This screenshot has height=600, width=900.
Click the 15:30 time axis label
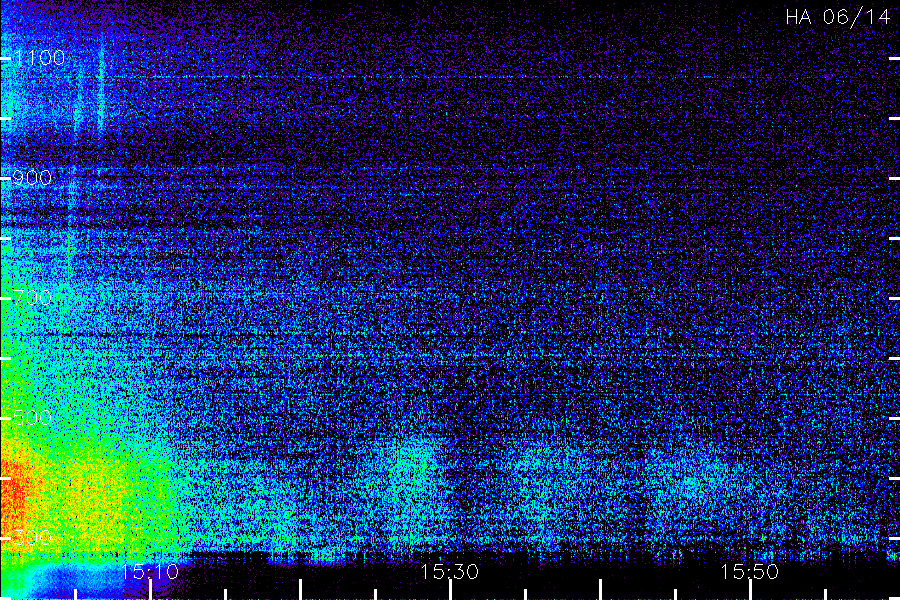click(x=449, y=571)
